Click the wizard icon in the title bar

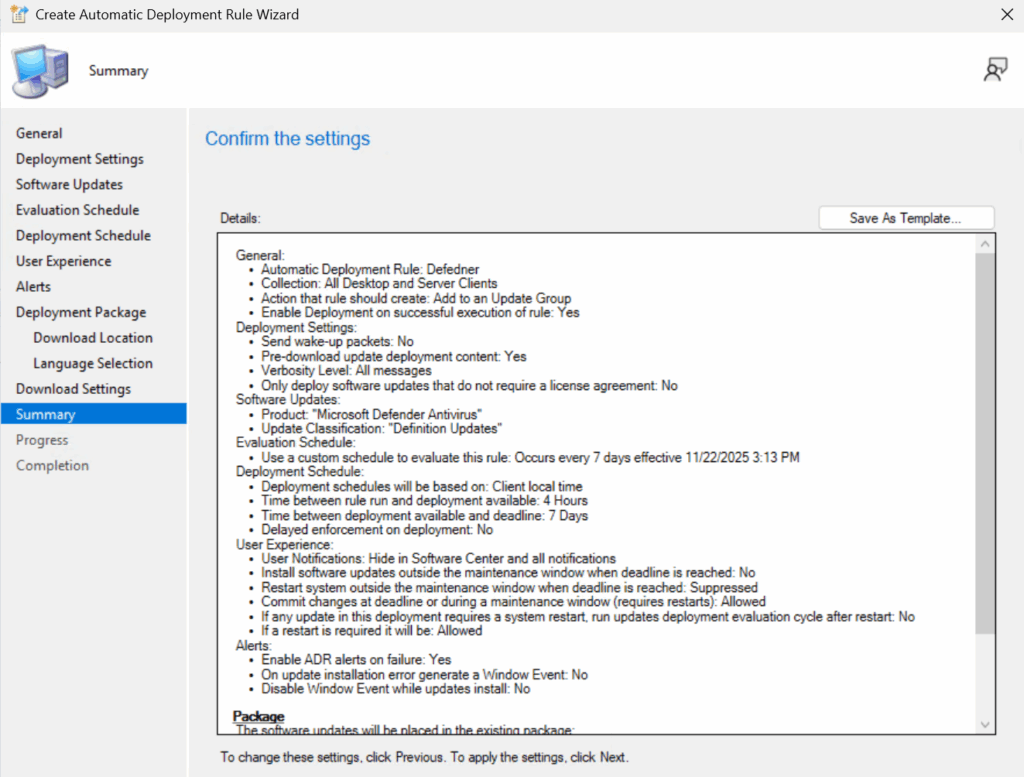click(x=17, y=15)
